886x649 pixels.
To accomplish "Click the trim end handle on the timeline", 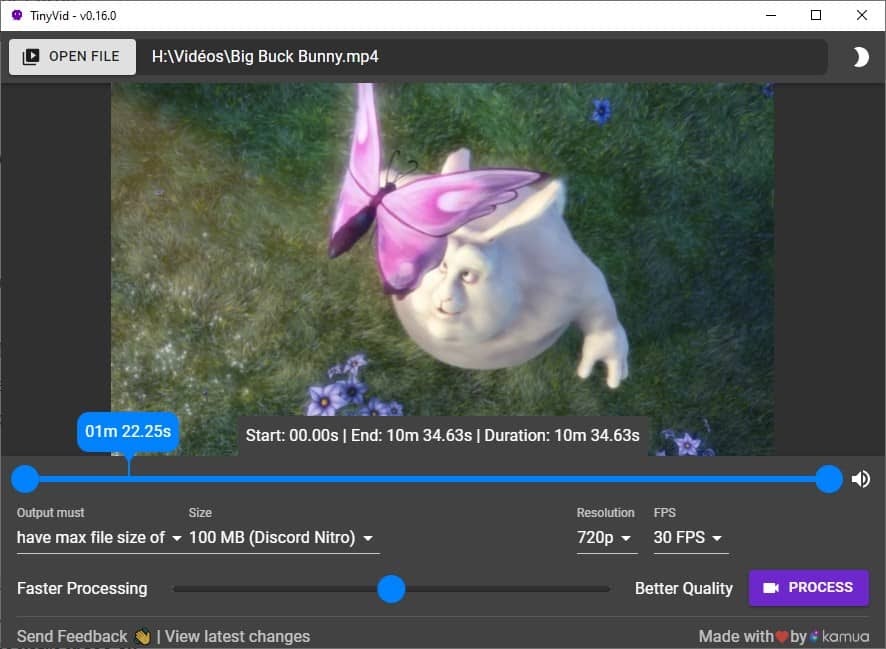I will tap(829, 479).
